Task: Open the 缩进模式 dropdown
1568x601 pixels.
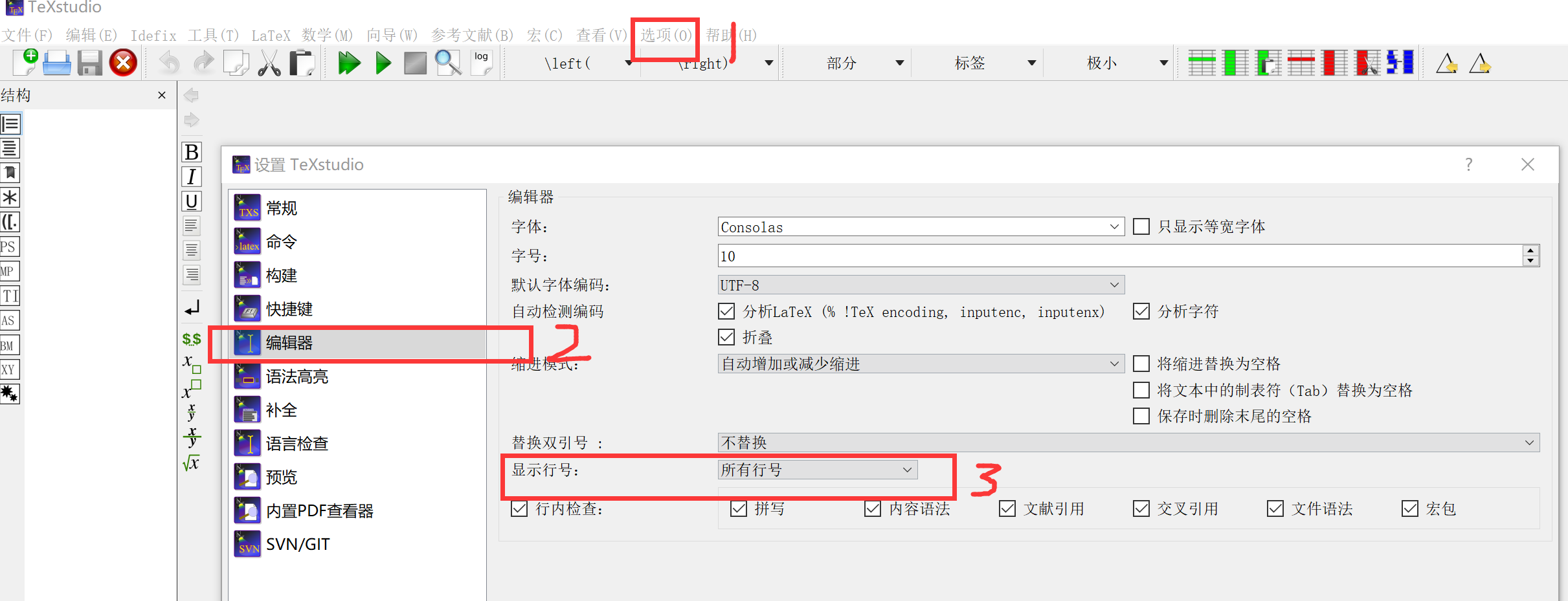Action: click(x=921, y=364)
